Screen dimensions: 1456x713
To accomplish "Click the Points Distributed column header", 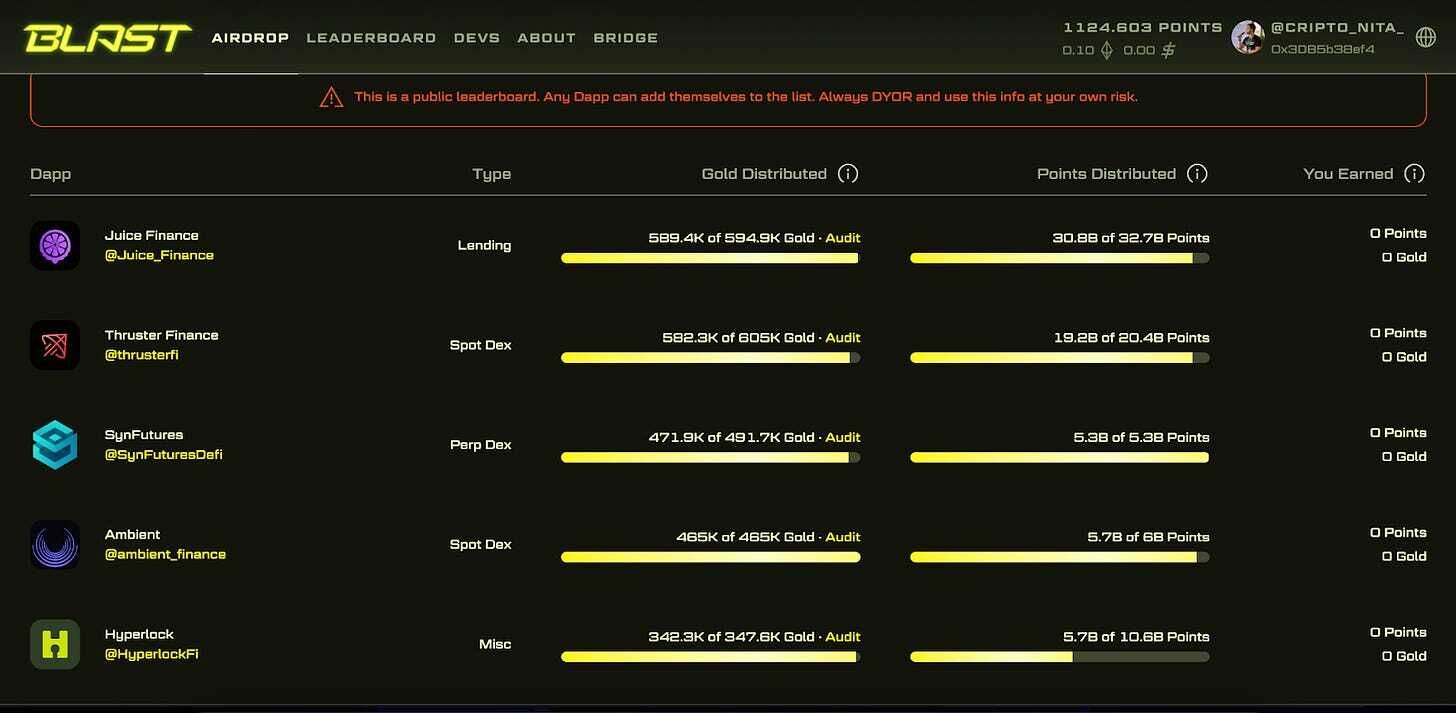I will click(x=1106, y=174).
